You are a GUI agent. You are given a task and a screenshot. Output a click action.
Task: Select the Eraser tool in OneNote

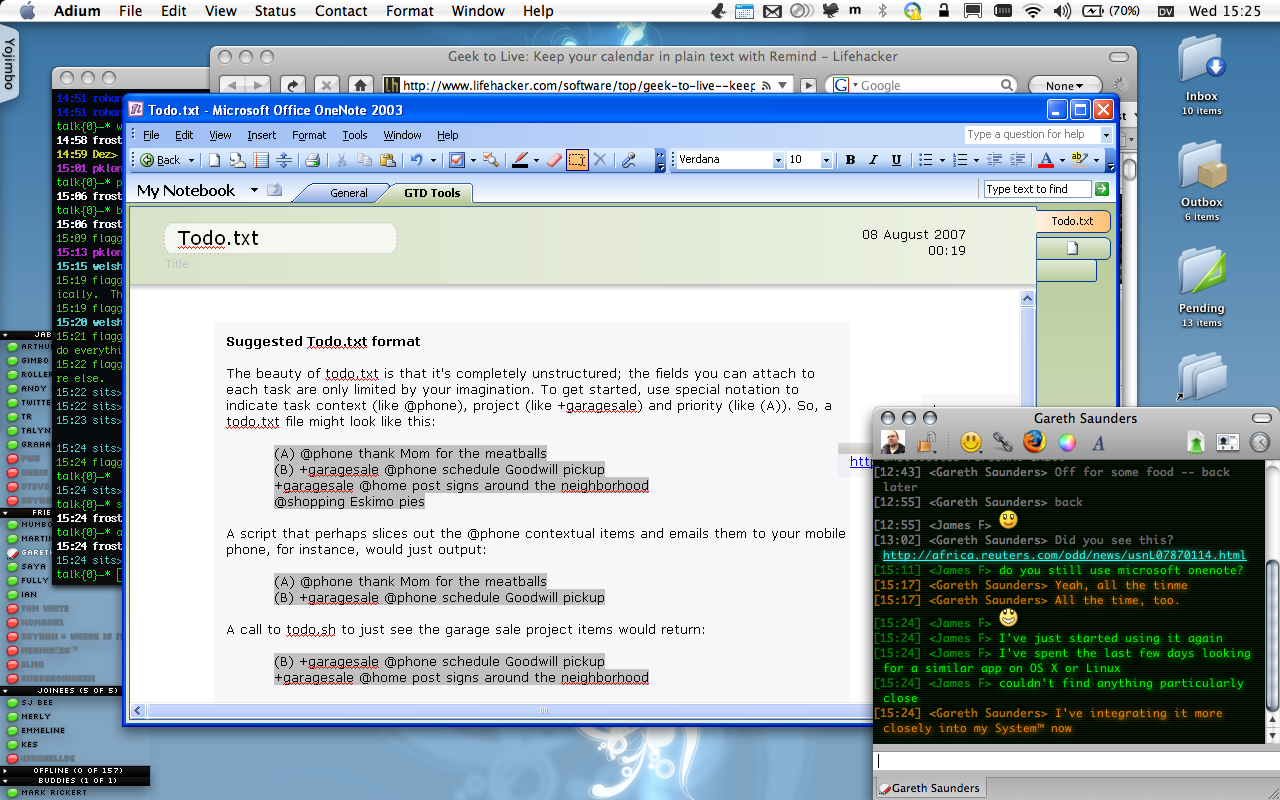(554, 160)
